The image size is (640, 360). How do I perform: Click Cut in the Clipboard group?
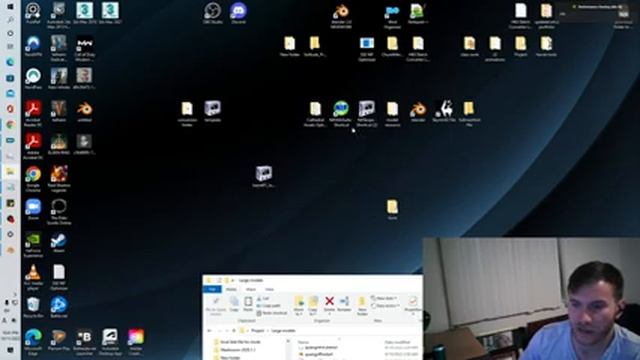coord(263,299)
